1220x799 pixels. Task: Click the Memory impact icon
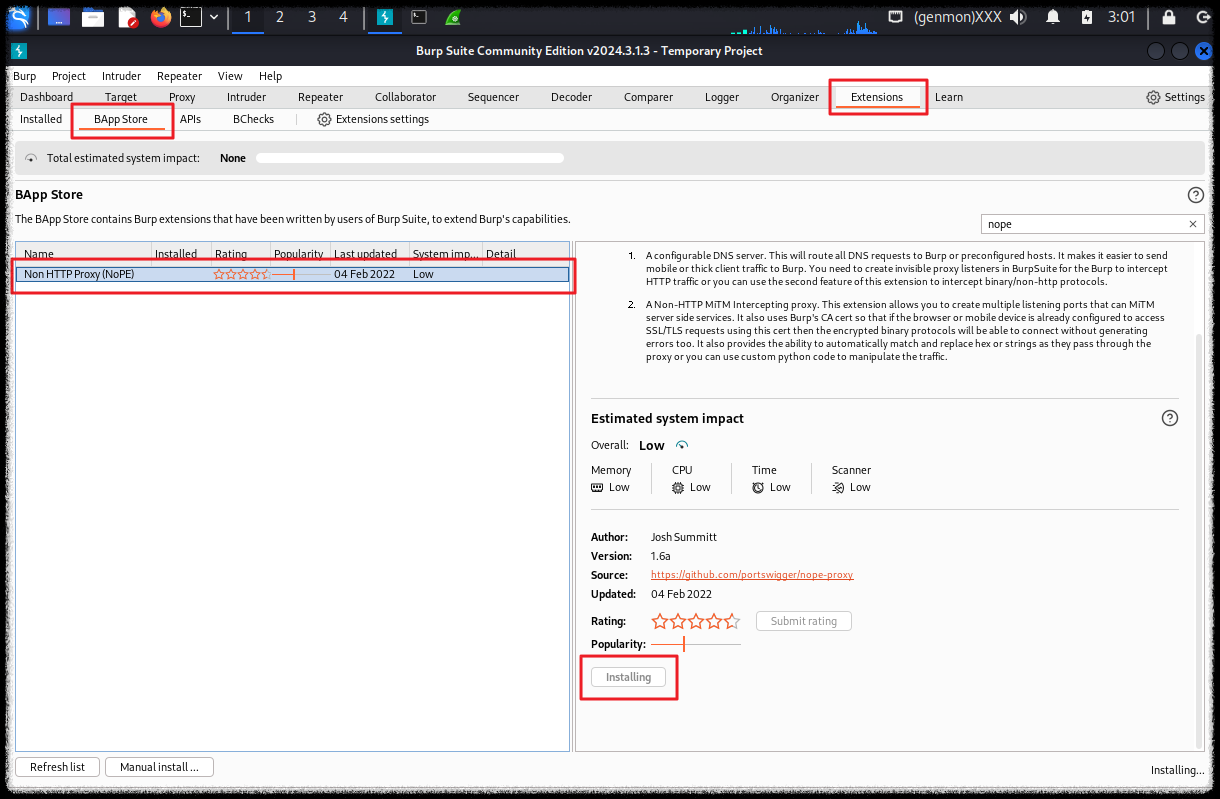point(597,488)
